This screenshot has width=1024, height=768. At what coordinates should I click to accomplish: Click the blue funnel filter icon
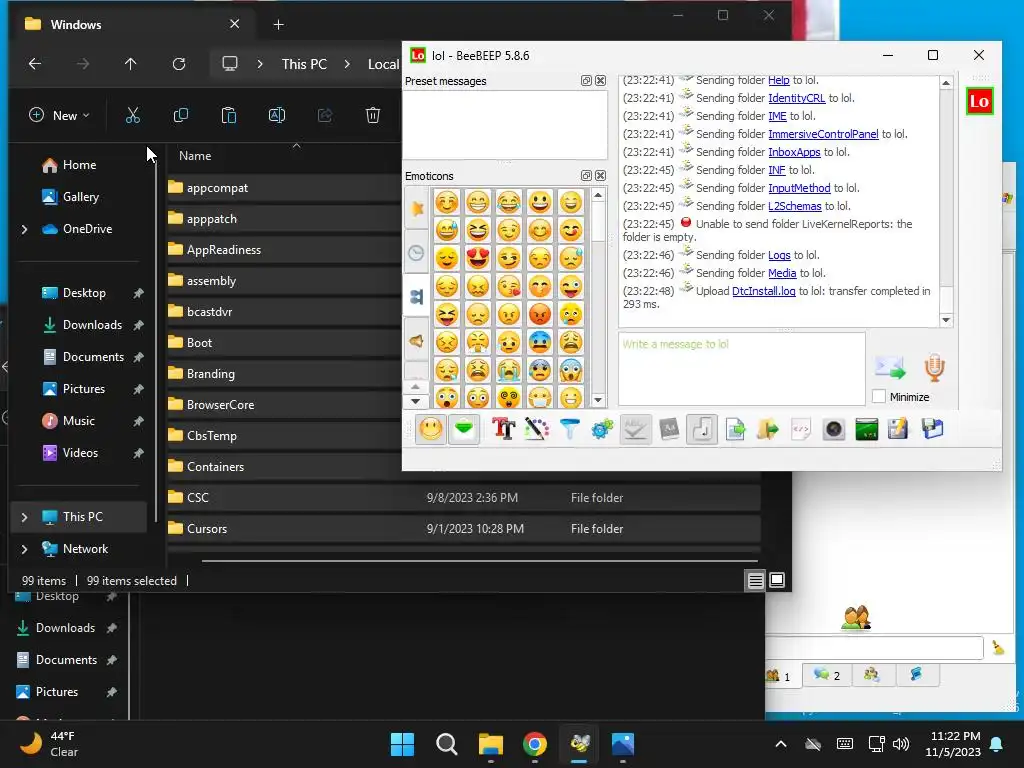(x=569, y=429)
